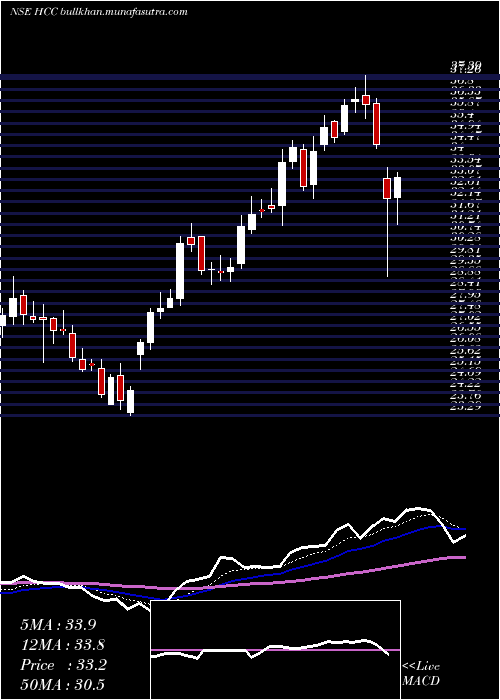This screenshot has width=500, height=700.
Task: Click the 32.14 price axis label
Action: (466, 193)
